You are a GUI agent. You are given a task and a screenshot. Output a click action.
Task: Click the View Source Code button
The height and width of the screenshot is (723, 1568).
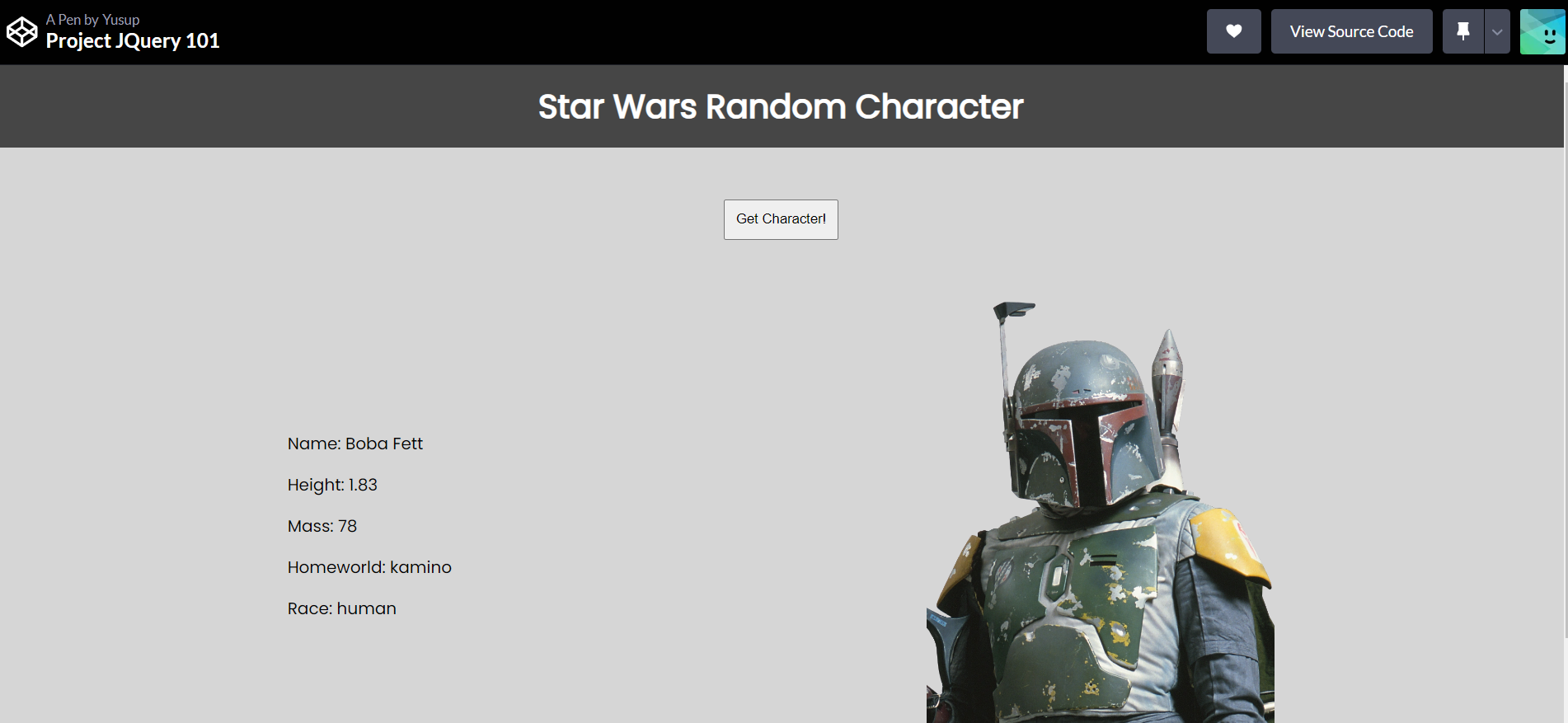[x=1351, y=31]
